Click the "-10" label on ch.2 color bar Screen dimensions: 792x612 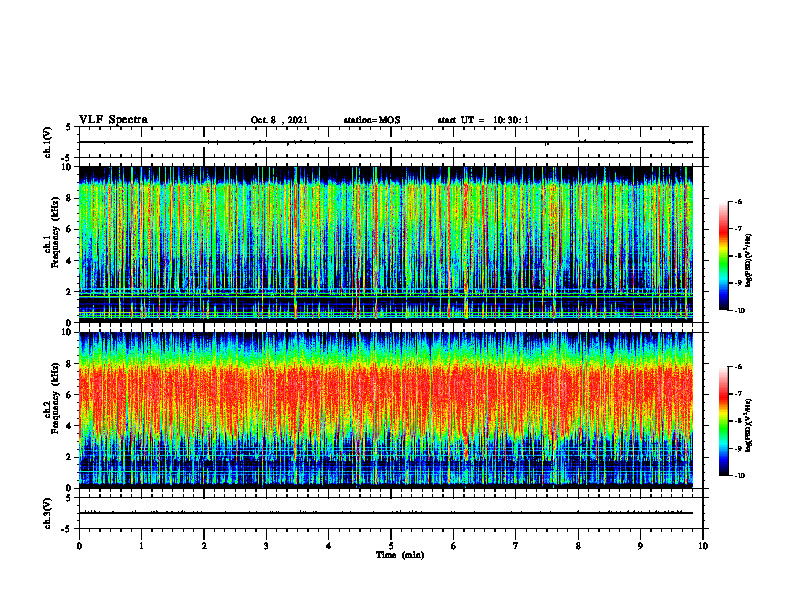[740, 476]
